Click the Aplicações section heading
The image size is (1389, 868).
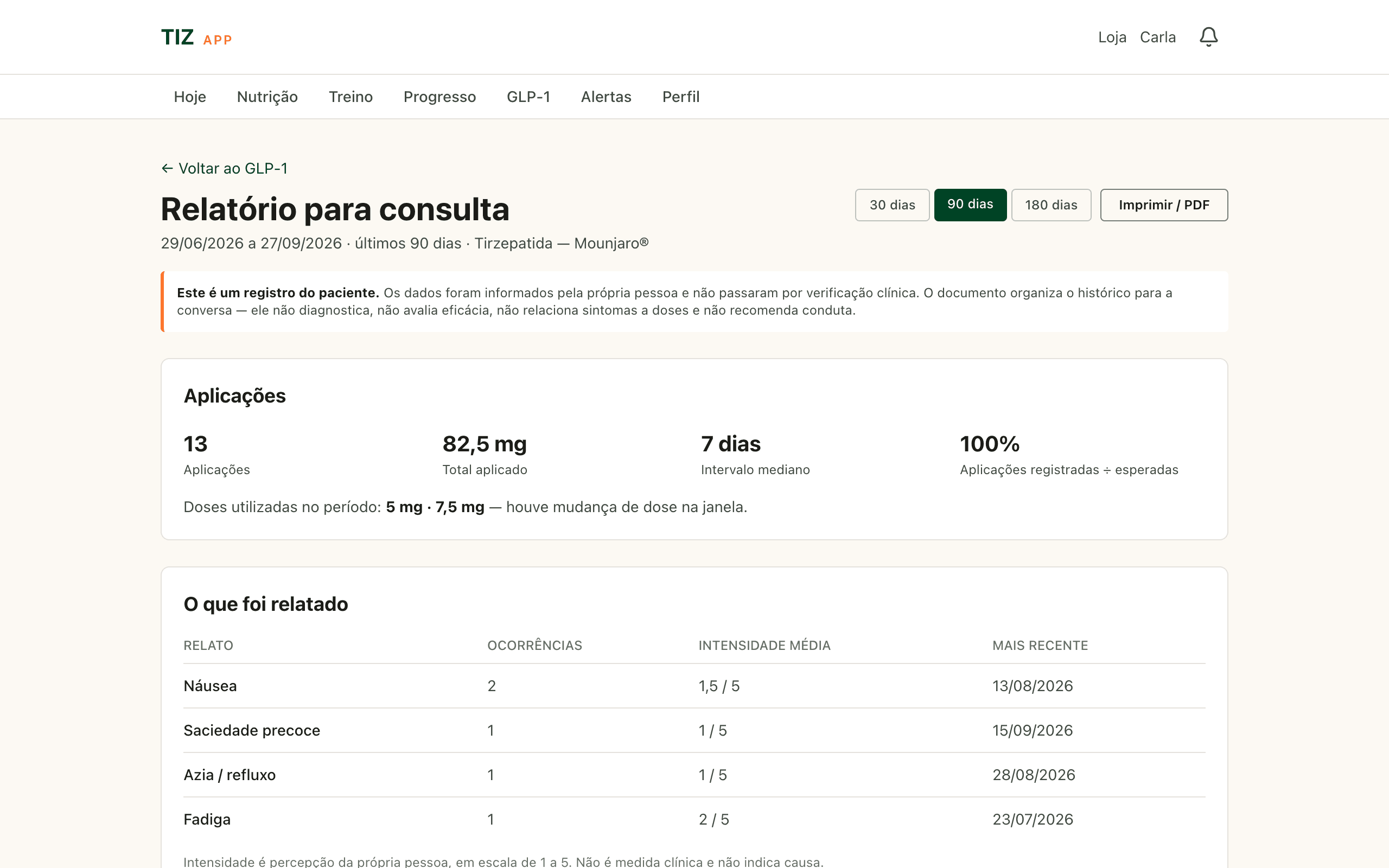click(x=235, y=396)
